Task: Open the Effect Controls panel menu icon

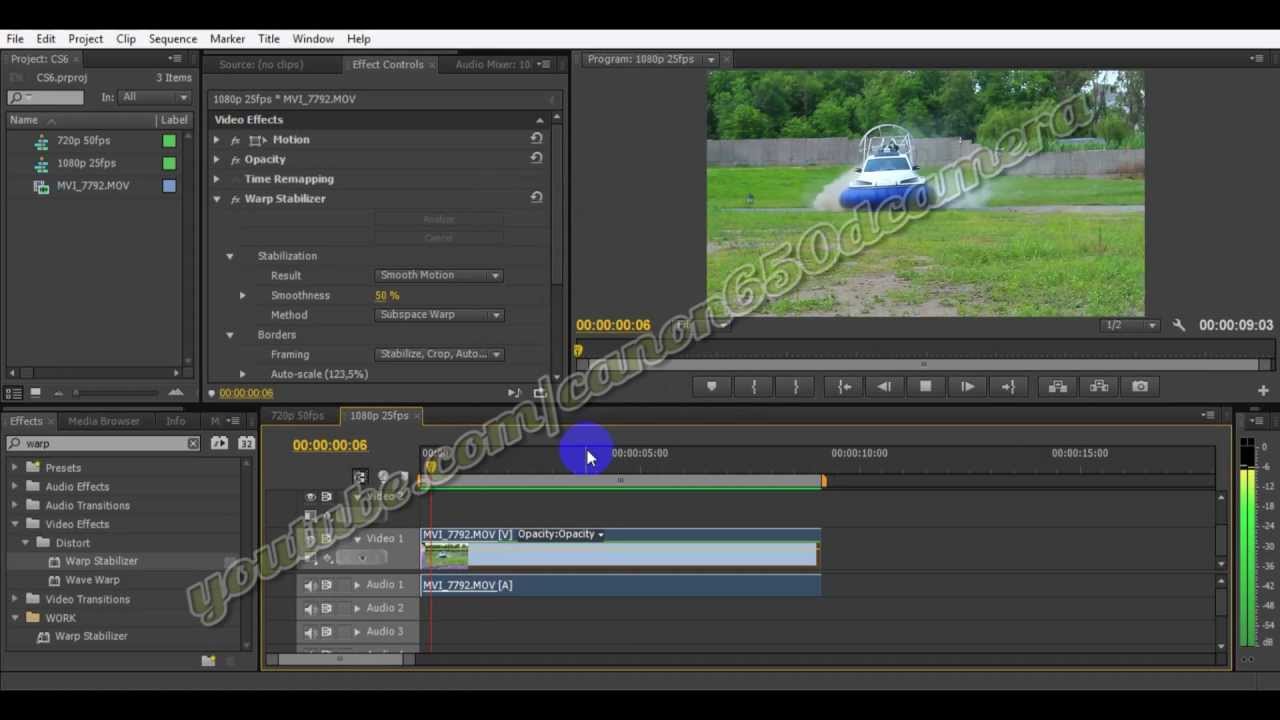Action: click(x=544, y=64)
